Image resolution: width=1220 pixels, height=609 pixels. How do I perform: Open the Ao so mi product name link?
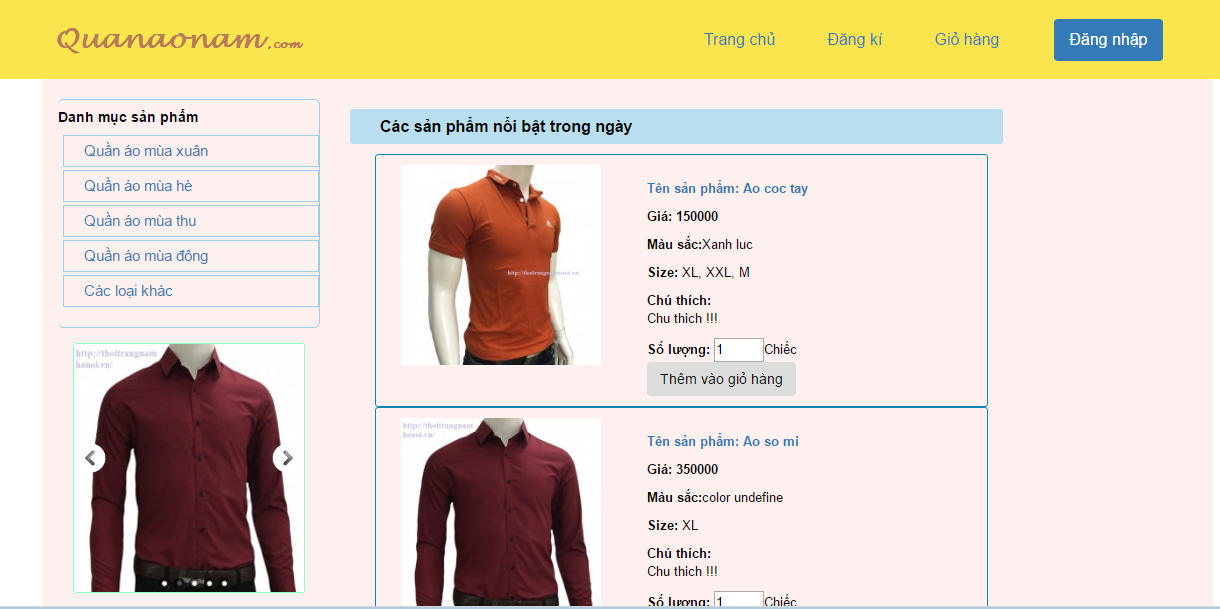(x=722, y=441)
